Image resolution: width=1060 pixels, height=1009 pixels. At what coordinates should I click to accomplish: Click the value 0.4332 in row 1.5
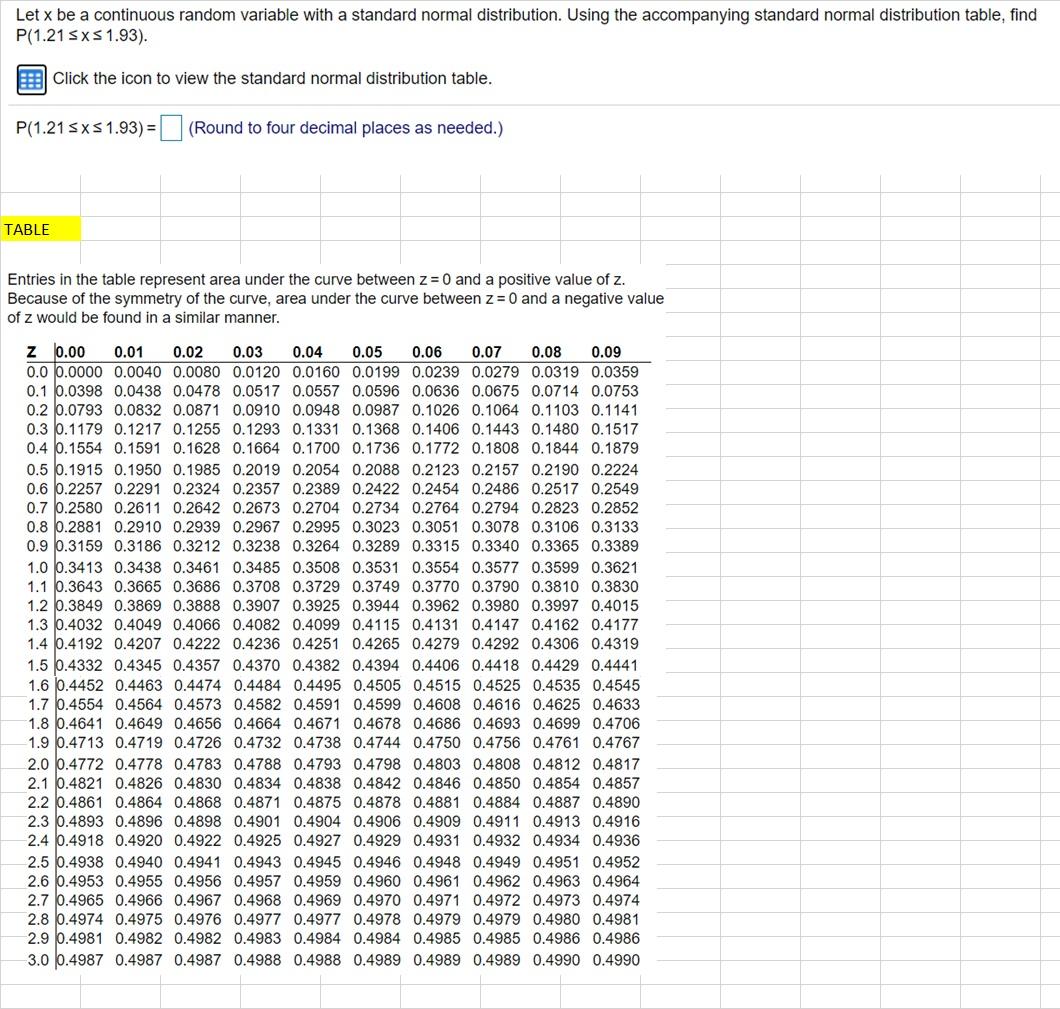coord(79,665)
